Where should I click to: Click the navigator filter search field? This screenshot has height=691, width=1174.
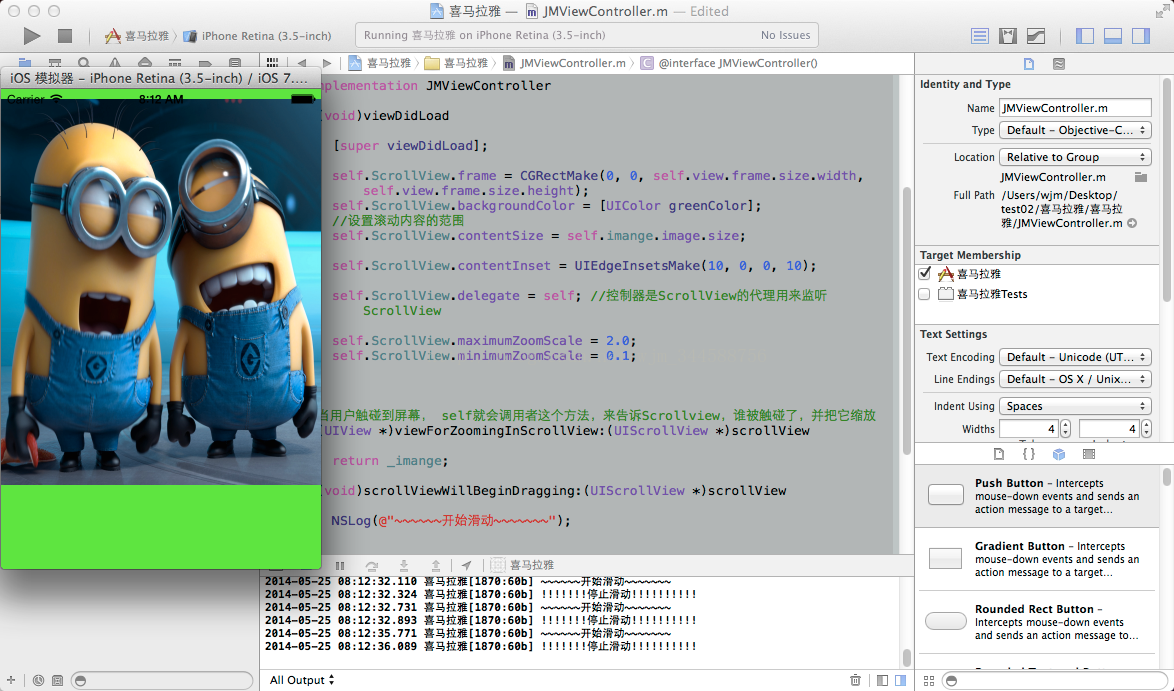(x=162, y=681)
